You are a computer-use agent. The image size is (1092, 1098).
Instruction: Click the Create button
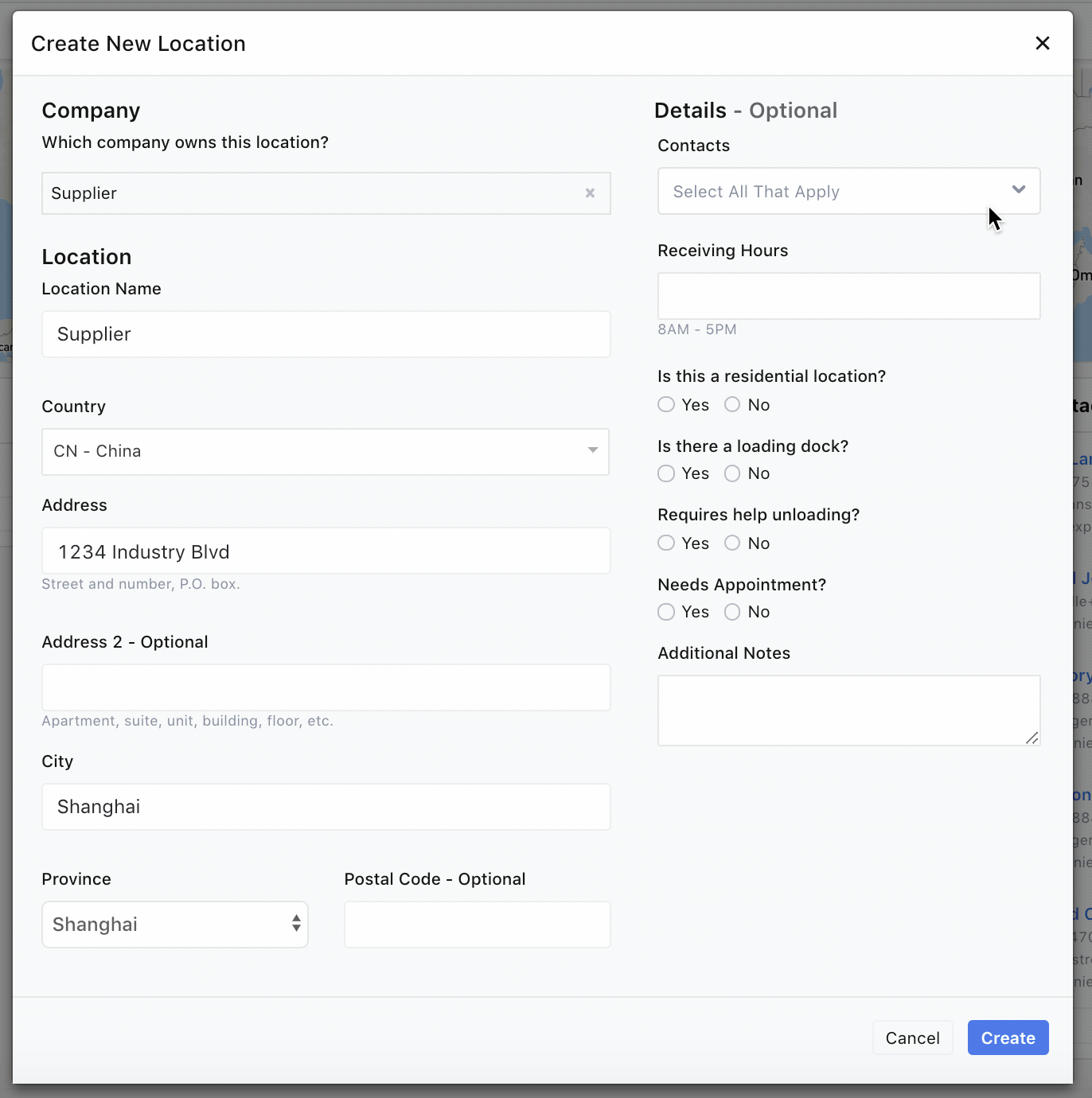[1008, 1038]
